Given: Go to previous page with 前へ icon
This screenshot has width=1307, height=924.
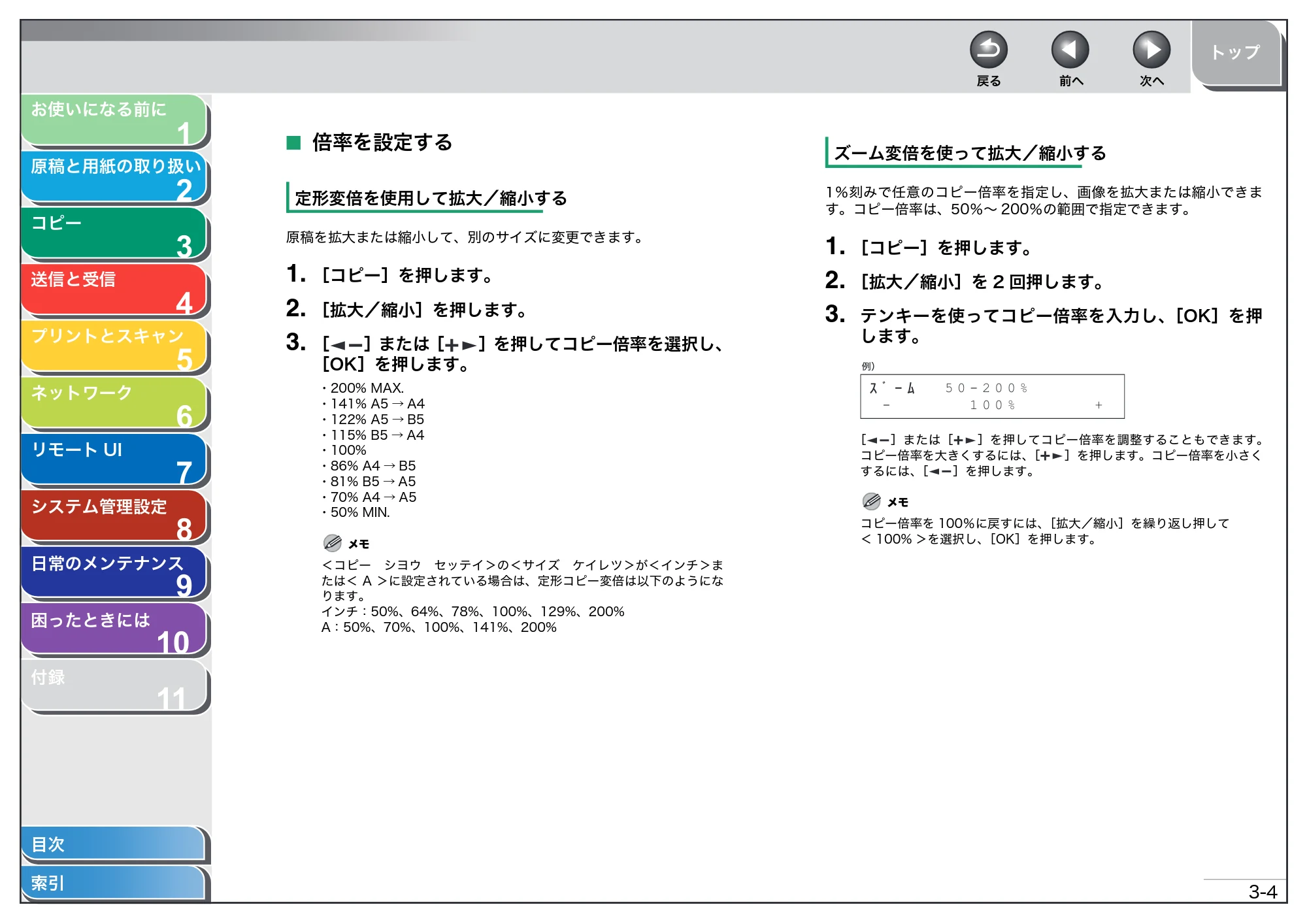Looking at the screenshot, I should tap(1070, 50).
